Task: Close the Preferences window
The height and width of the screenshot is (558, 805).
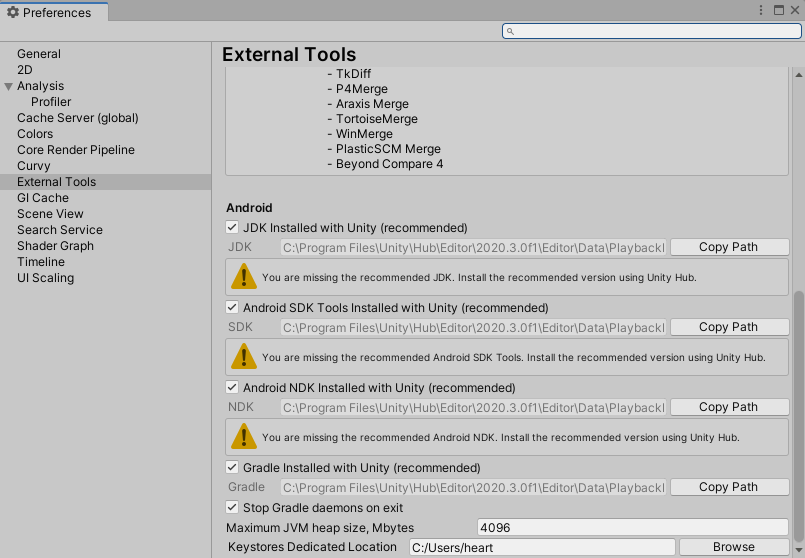Action: pyautogui.click(x=795, y=10)
